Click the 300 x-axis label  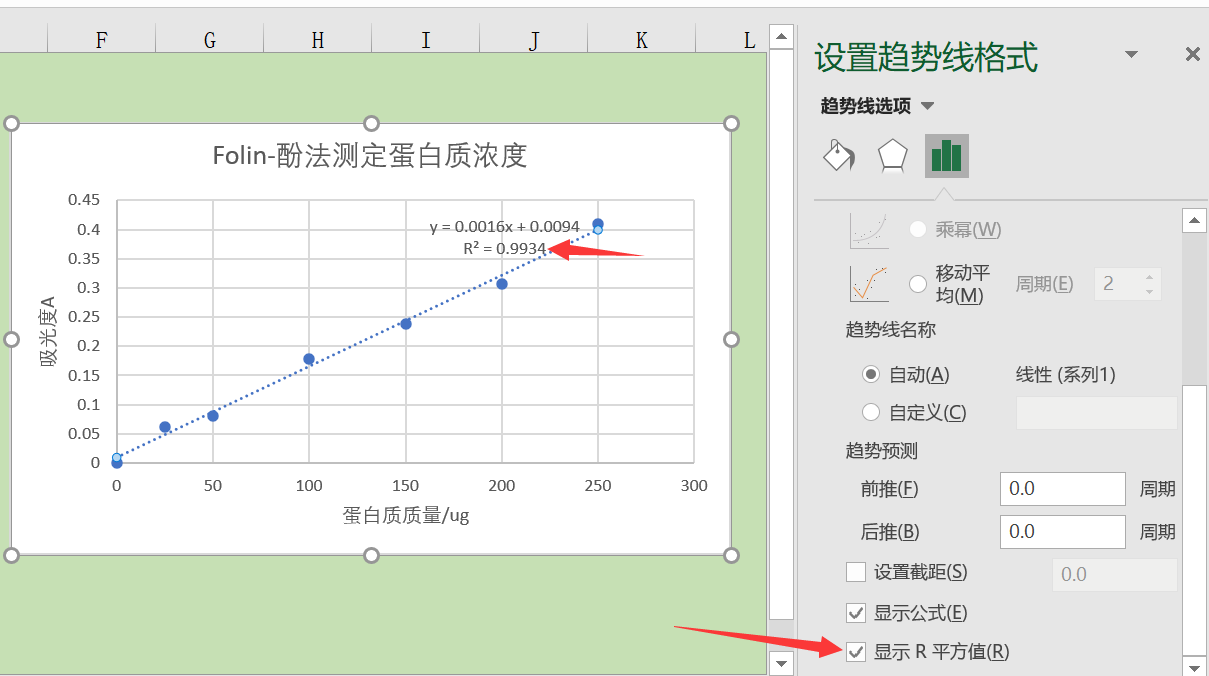(694, 486)
